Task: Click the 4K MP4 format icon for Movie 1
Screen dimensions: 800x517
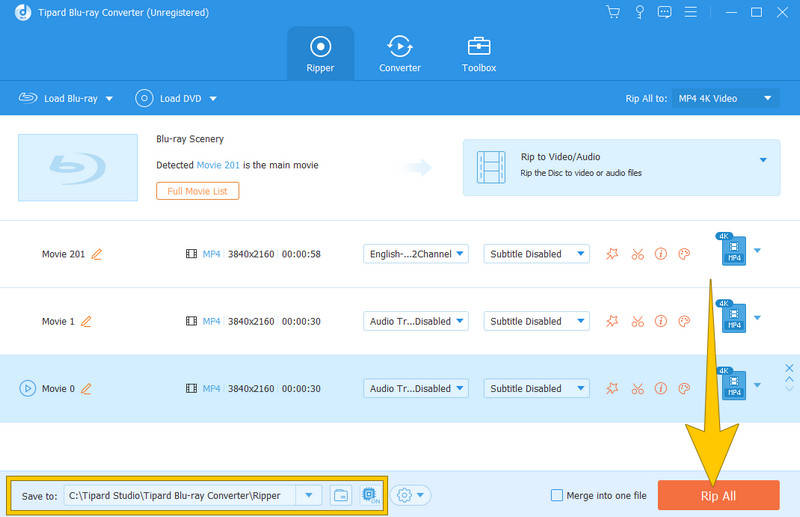Action: point(732,316)
